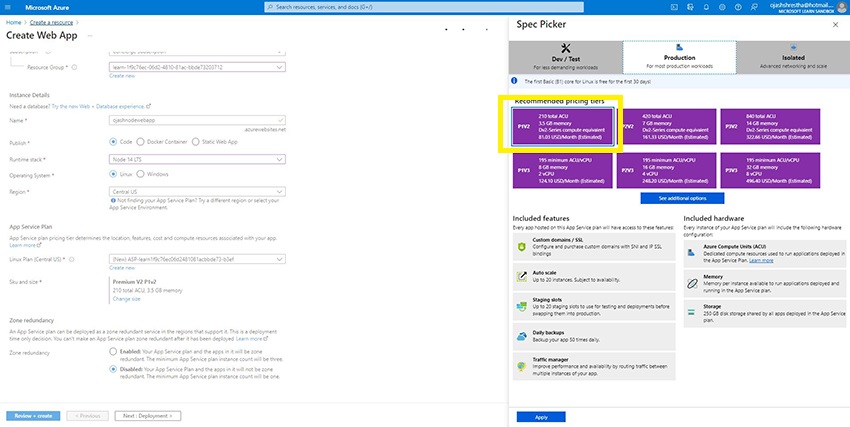Click the Auto scale feature icon
The image size is (850, 427).
tap(521, 276)
